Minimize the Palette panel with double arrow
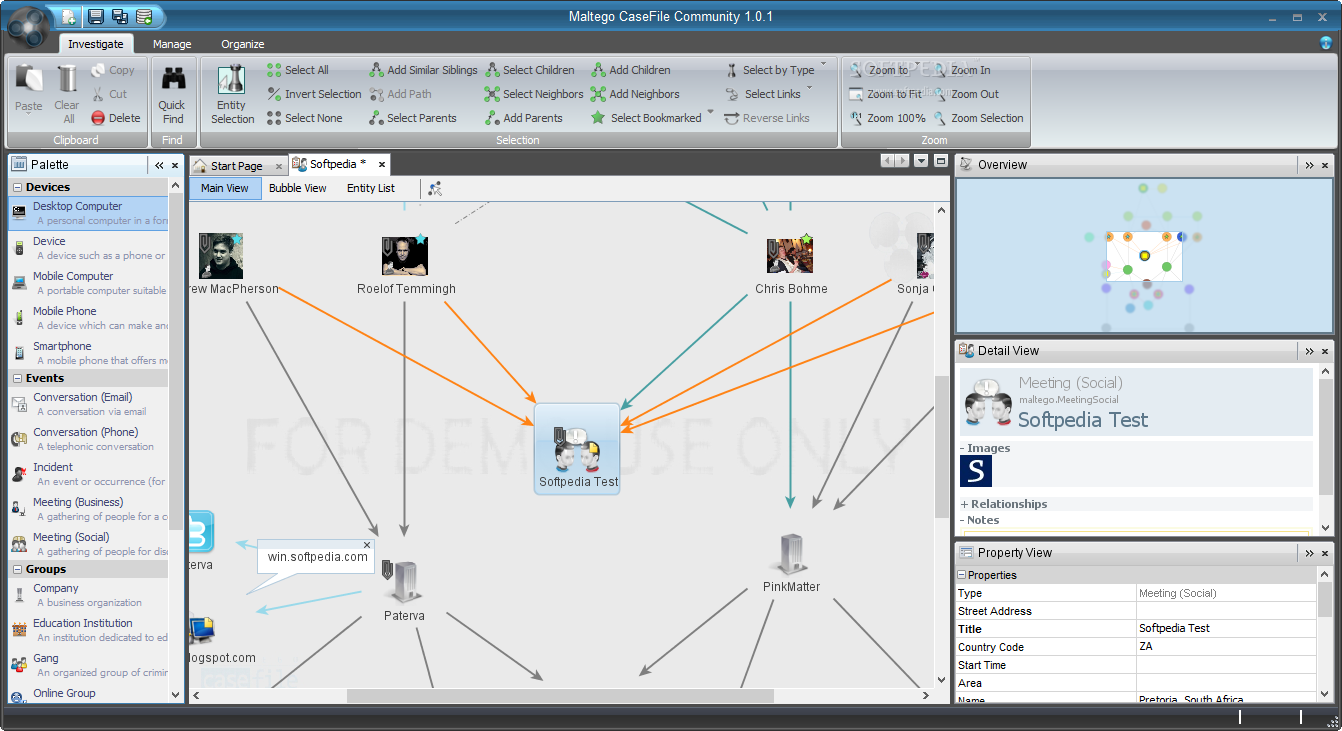 point(158,165)
